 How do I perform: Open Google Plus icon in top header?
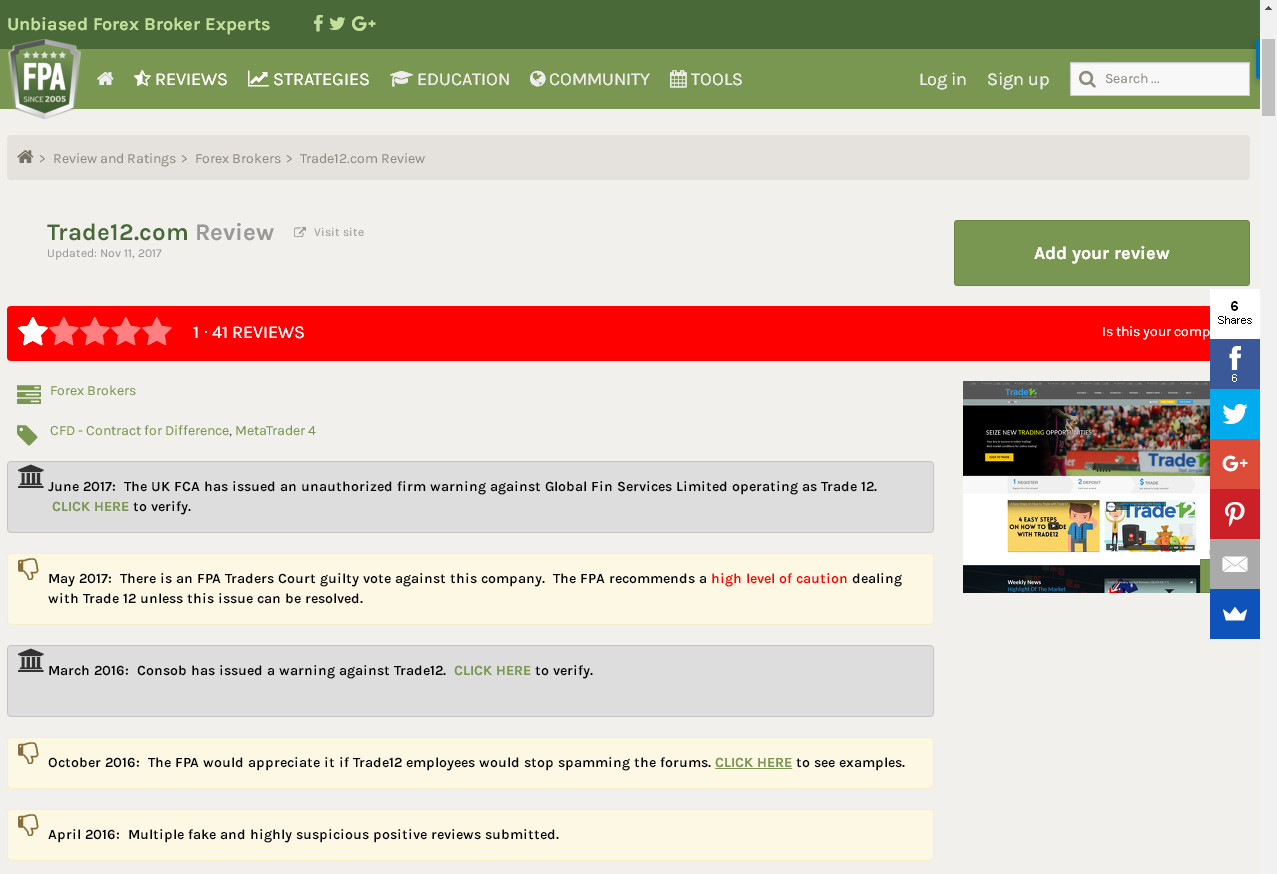(364, 23)
